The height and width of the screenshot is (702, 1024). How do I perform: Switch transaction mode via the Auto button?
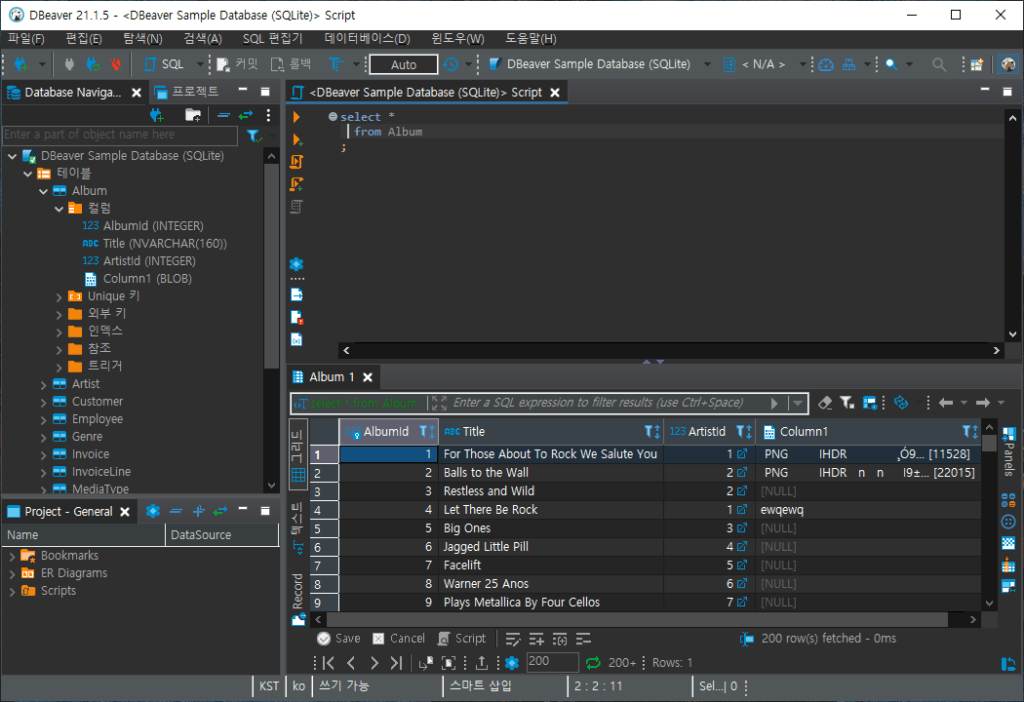pyautogui.click(x=403, y=64)
